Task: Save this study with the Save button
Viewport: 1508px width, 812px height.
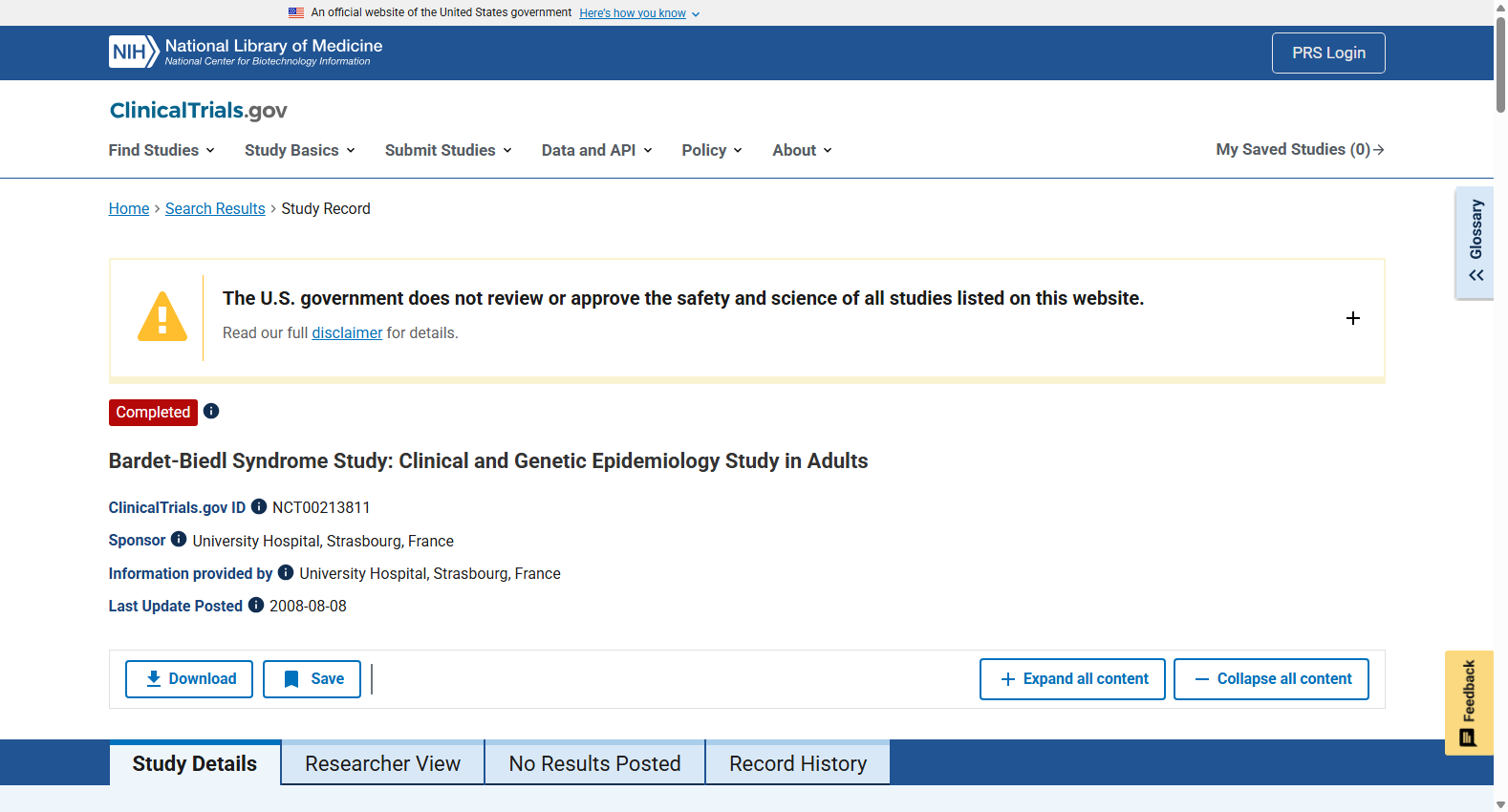Action: point(312,679)
